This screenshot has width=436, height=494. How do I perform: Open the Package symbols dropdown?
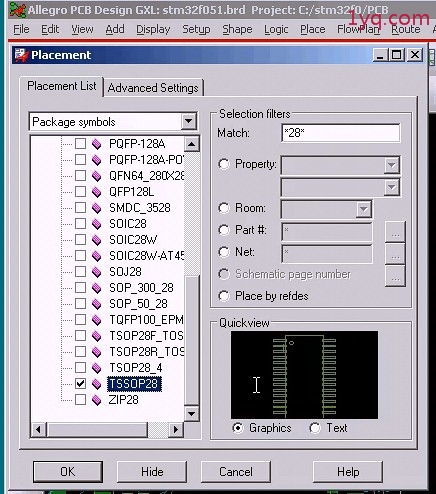click(189, 121)
